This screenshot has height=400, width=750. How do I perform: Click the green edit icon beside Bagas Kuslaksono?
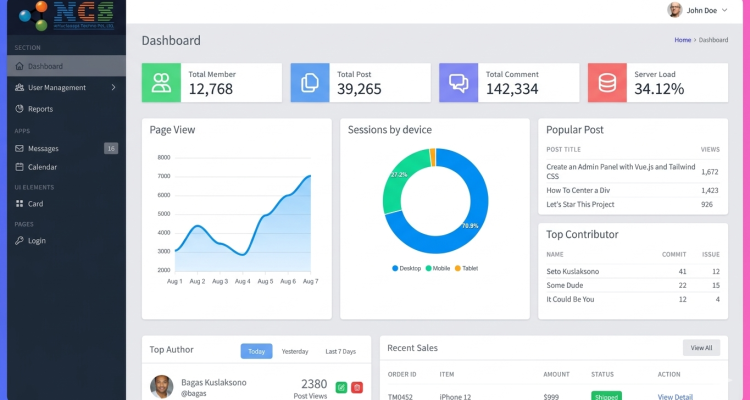pyautogui.click(x=341, y=388)
